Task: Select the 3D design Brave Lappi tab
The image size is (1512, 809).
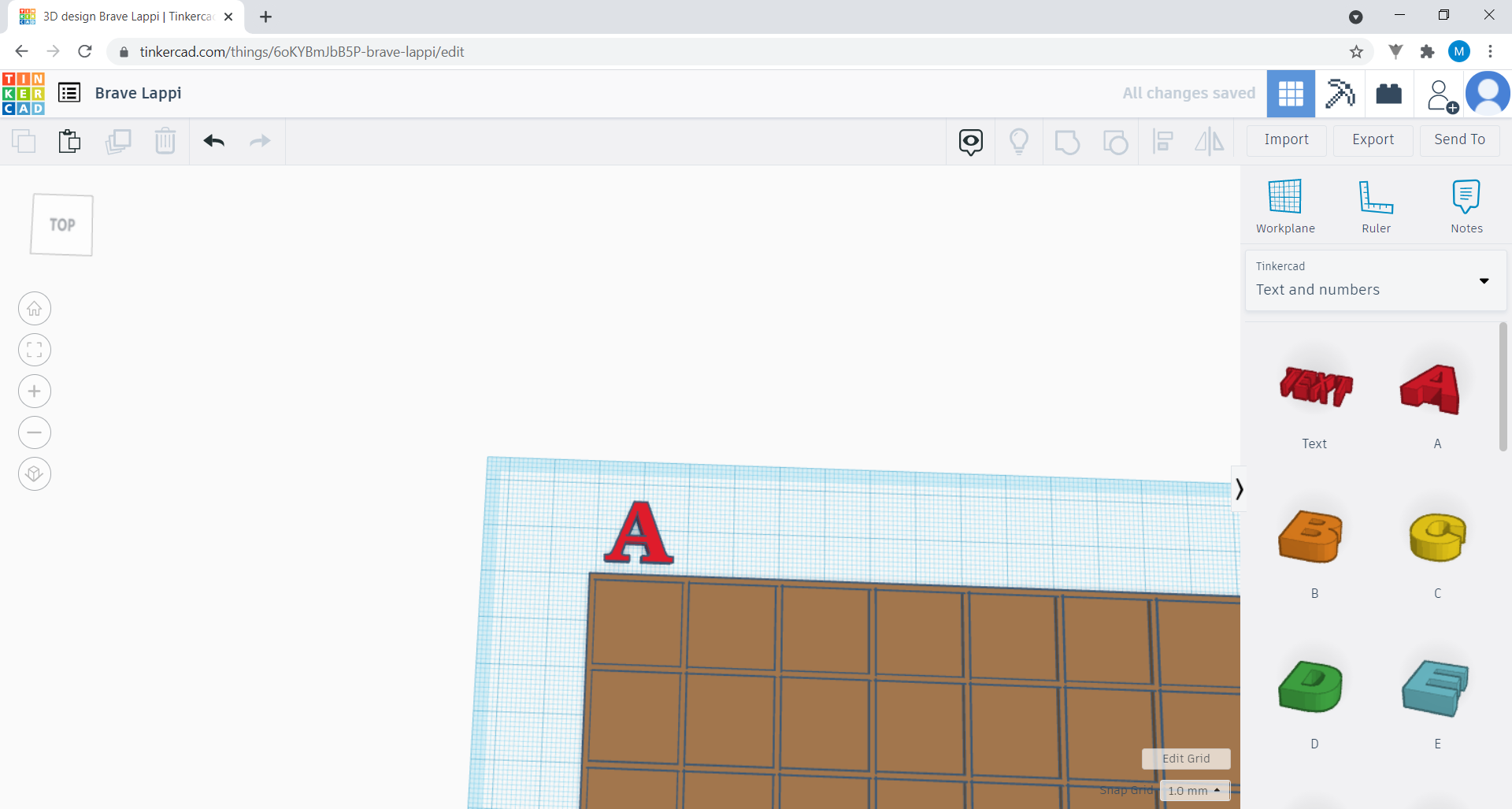Action: [x=126, y=17]
